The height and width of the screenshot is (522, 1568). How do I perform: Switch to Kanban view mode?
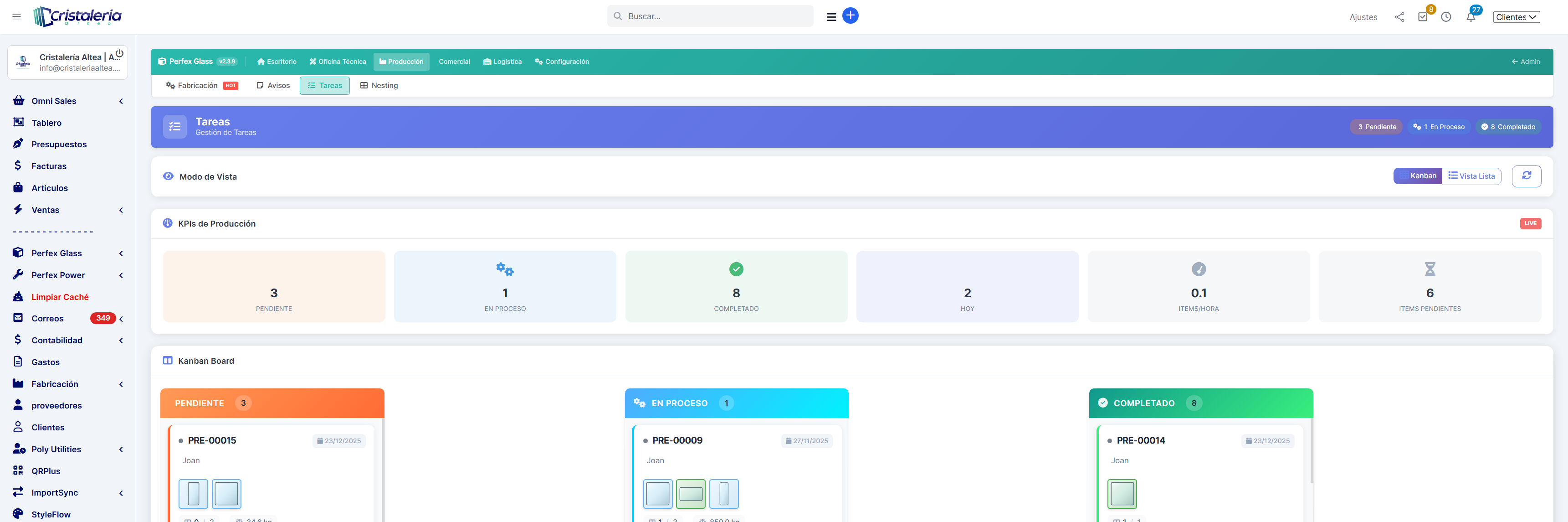tap(1417, 176)
